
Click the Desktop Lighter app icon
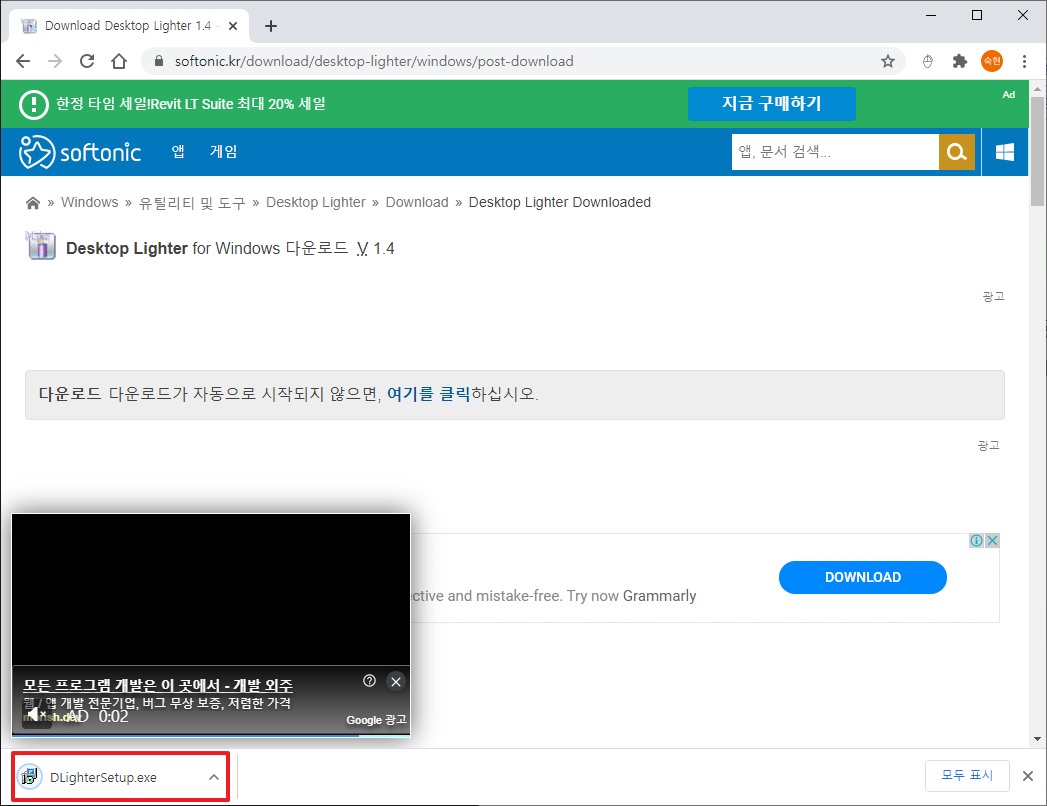coord(41,246)
